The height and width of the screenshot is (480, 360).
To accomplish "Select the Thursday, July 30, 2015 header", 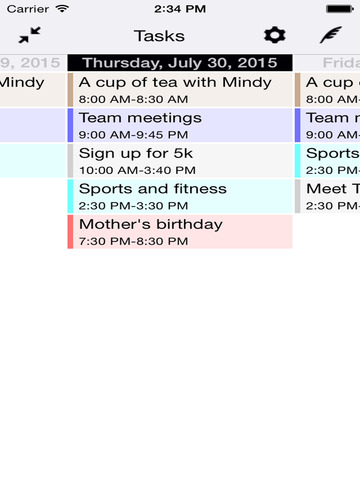I will (x=180, y=63).
